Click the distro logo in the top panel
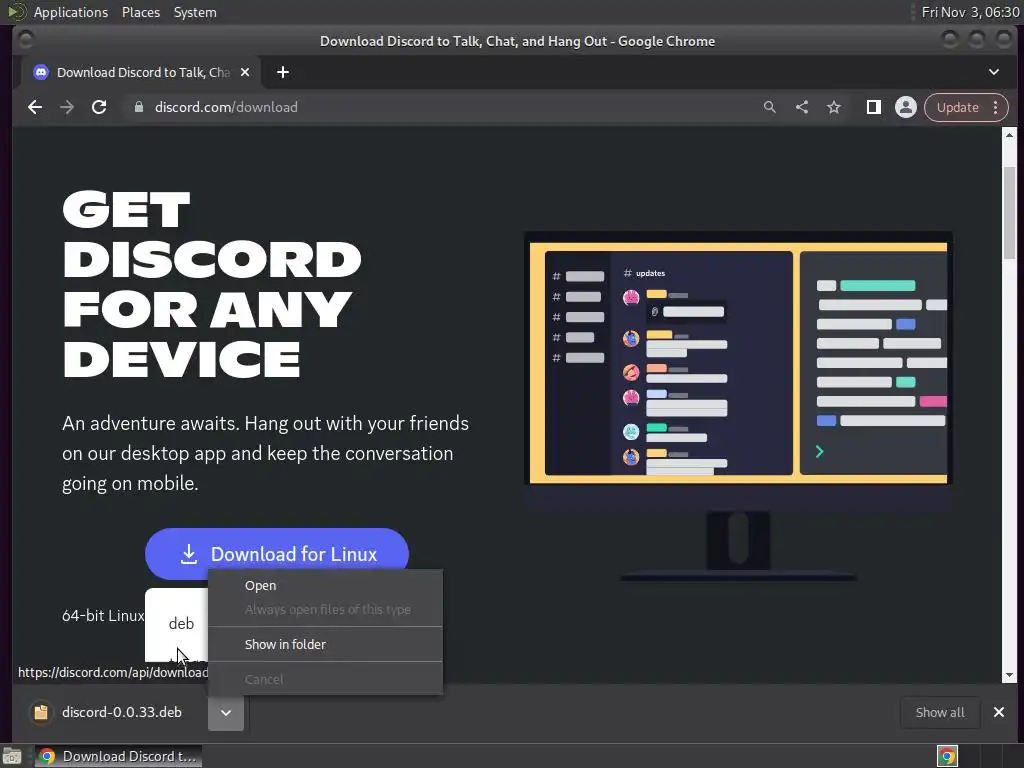The width and height of the screenshot is (1024, 768). [x=16, y=12]
